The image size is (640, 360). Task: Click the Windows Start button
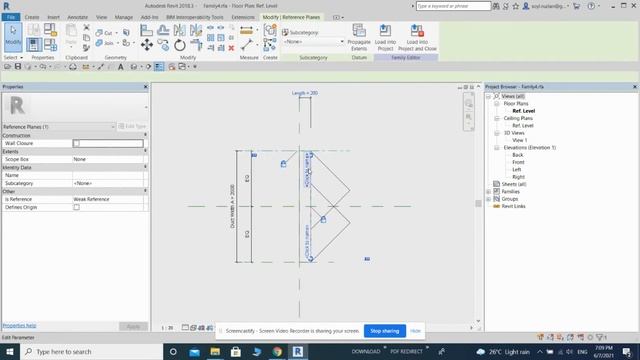pos(10,352)
